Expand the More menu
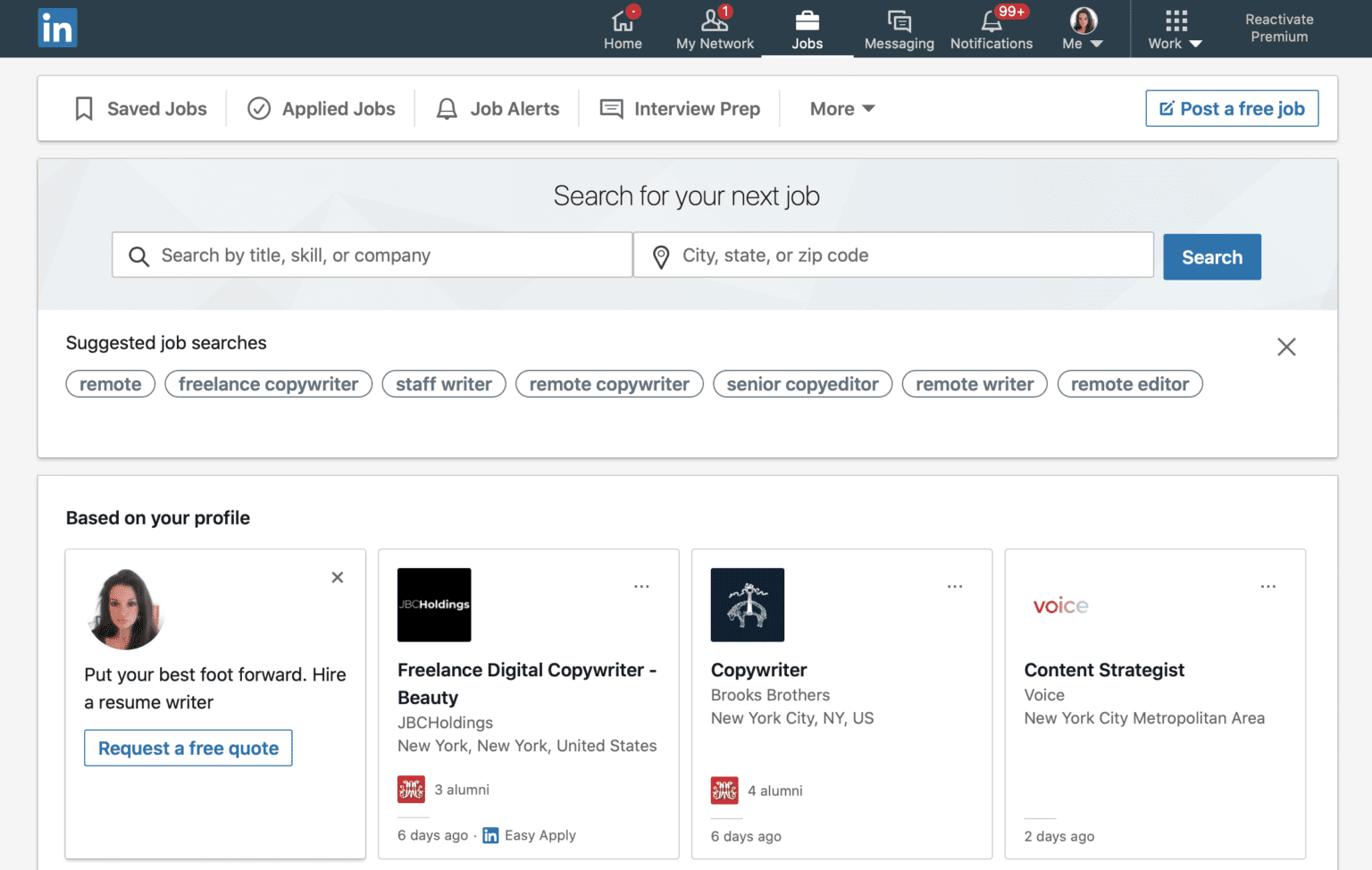This screenshot has height=870, width=1372. point(841,108)
